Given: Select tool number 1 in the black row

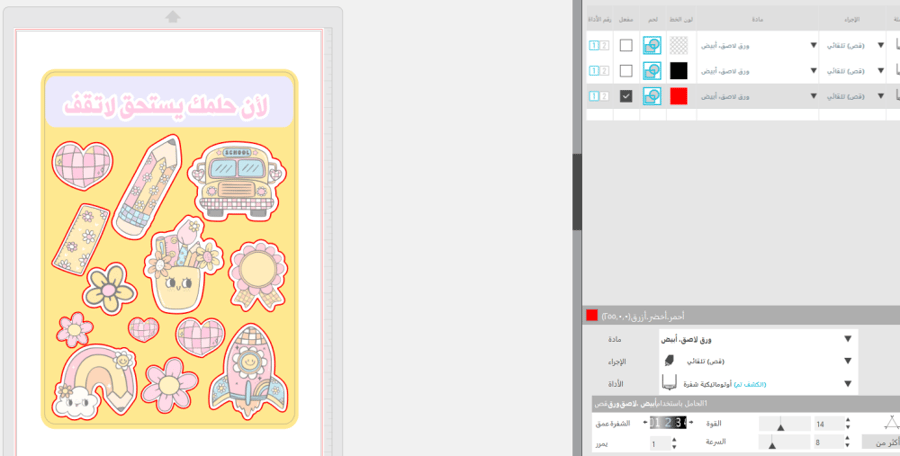Looking at the screenshot, I should coord(594,71).
